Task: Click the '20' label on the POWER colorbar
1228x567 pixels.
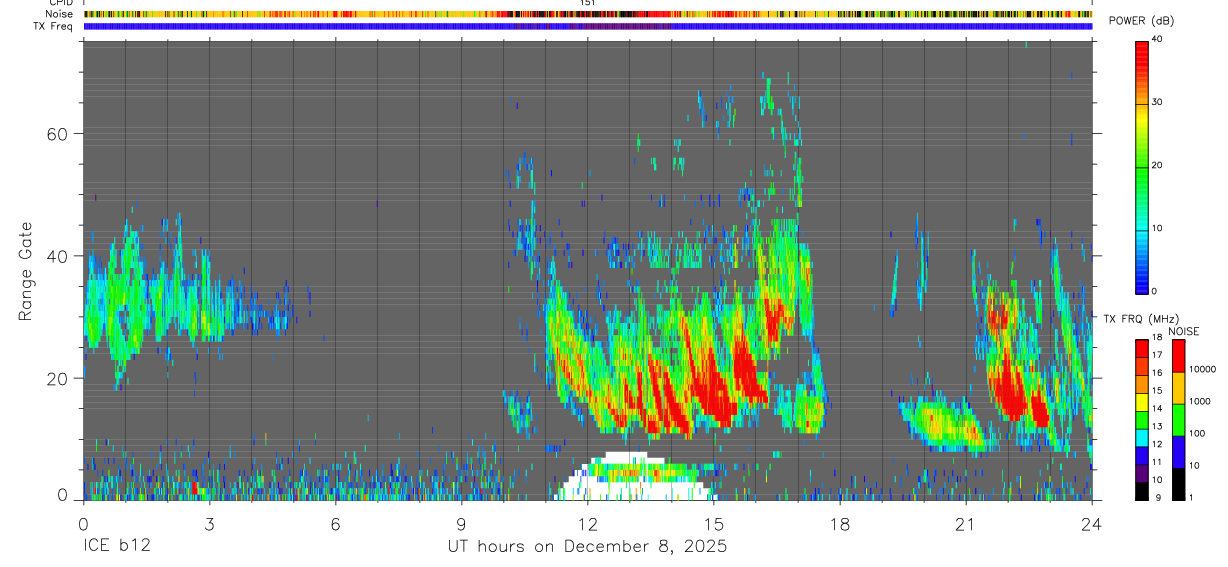Action: (1159, 165)
